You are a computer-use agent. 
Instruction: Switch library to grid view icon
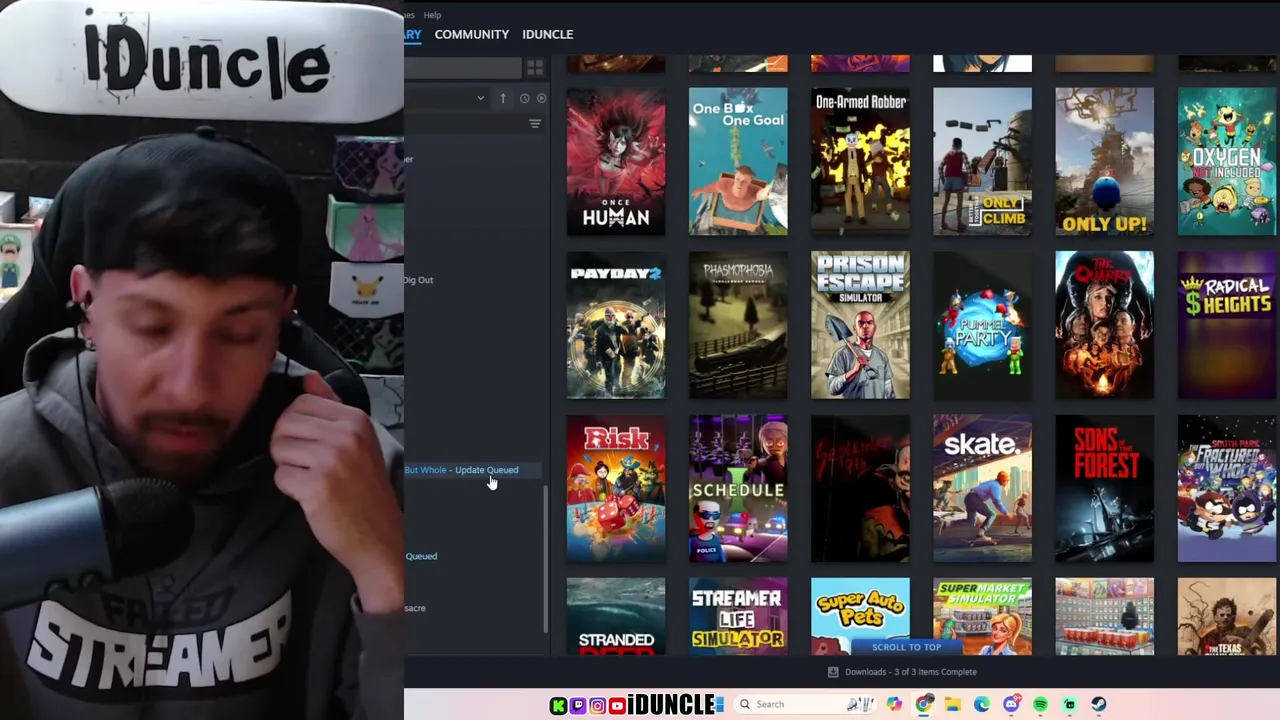coord(535,68)
